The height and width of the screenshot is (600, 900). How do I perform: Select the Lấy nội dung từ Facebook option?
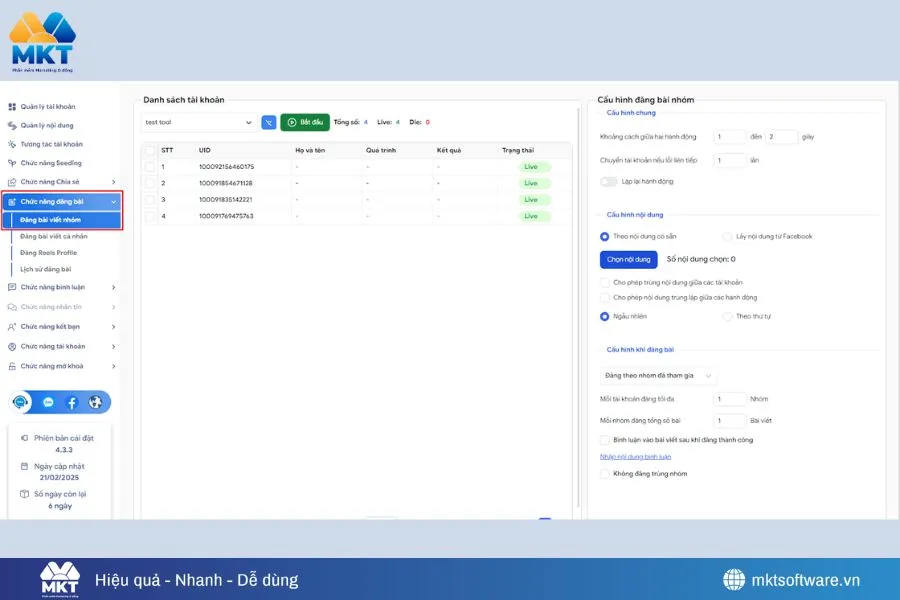(x=727, y=237)
